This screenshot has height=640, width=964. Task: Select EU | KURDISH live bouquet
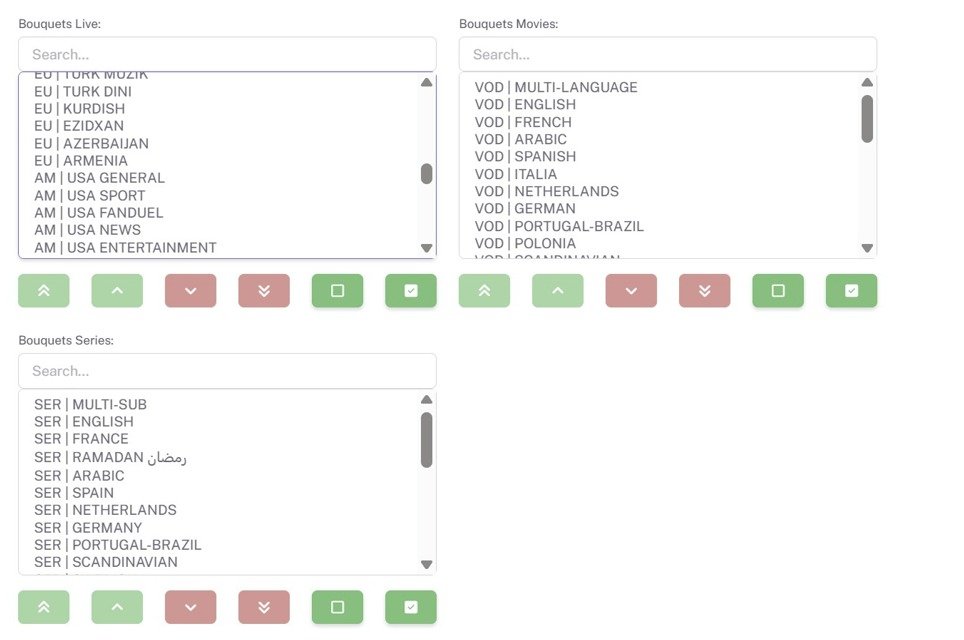(80, 109)
